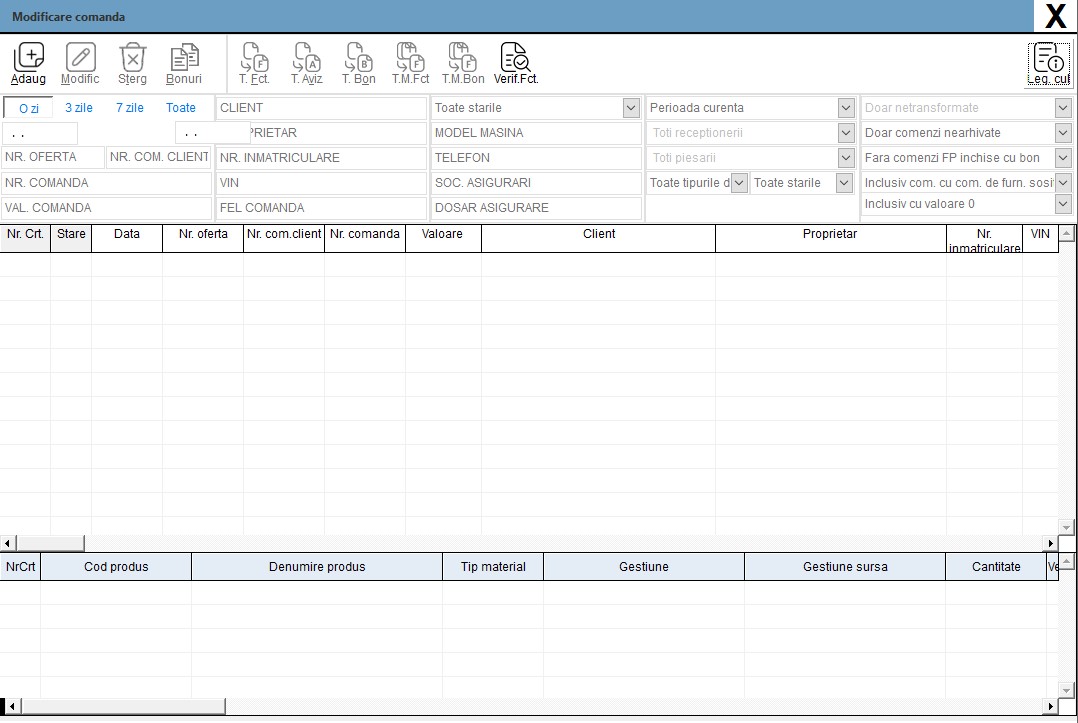Screen dimensions: 1078x723
Task: Sort by Stare column header
Action: click(x=71, y=238)
